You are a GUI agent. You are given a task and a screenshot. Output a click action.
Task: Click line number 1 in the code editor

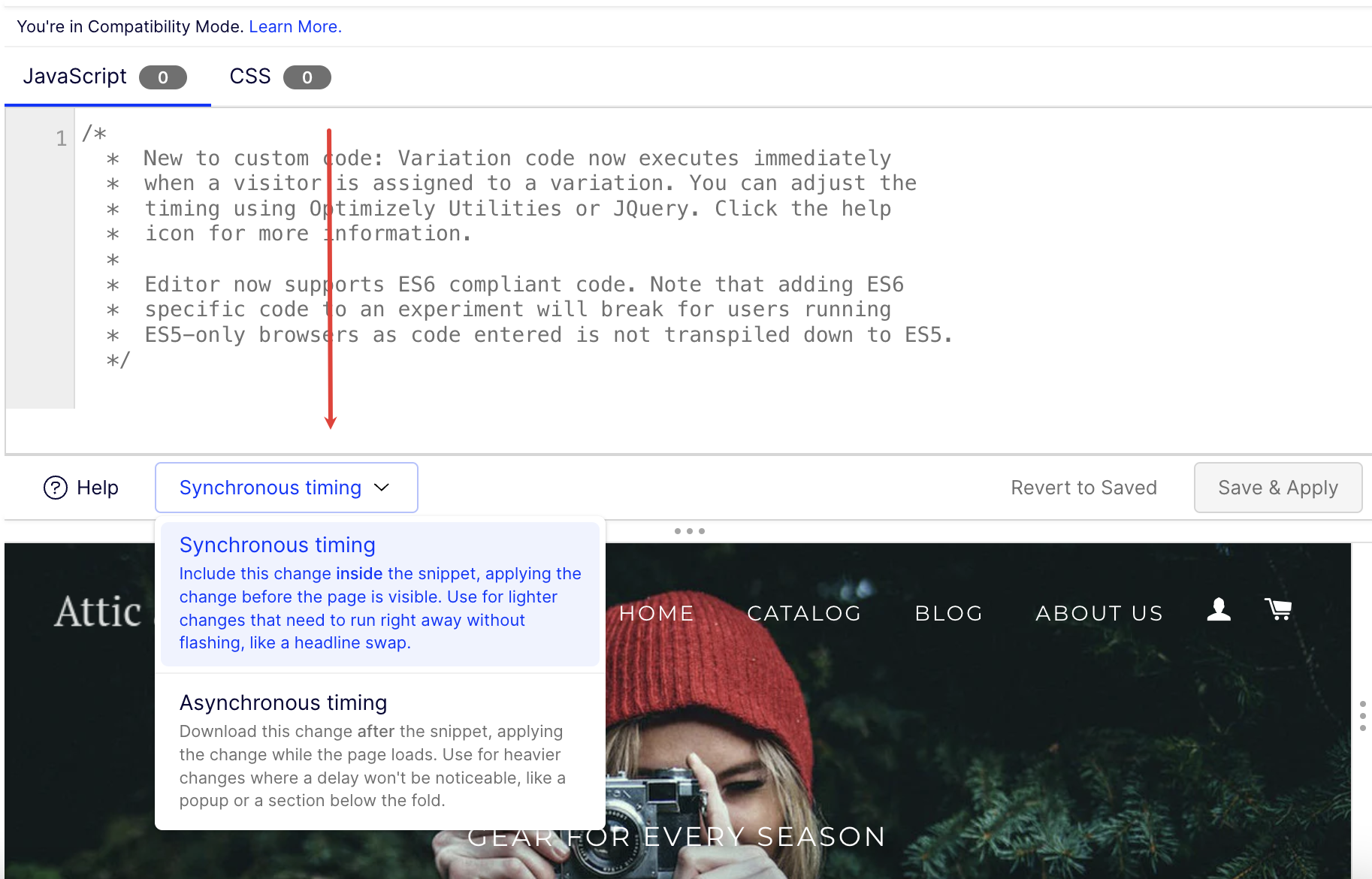tap(61, 137)
